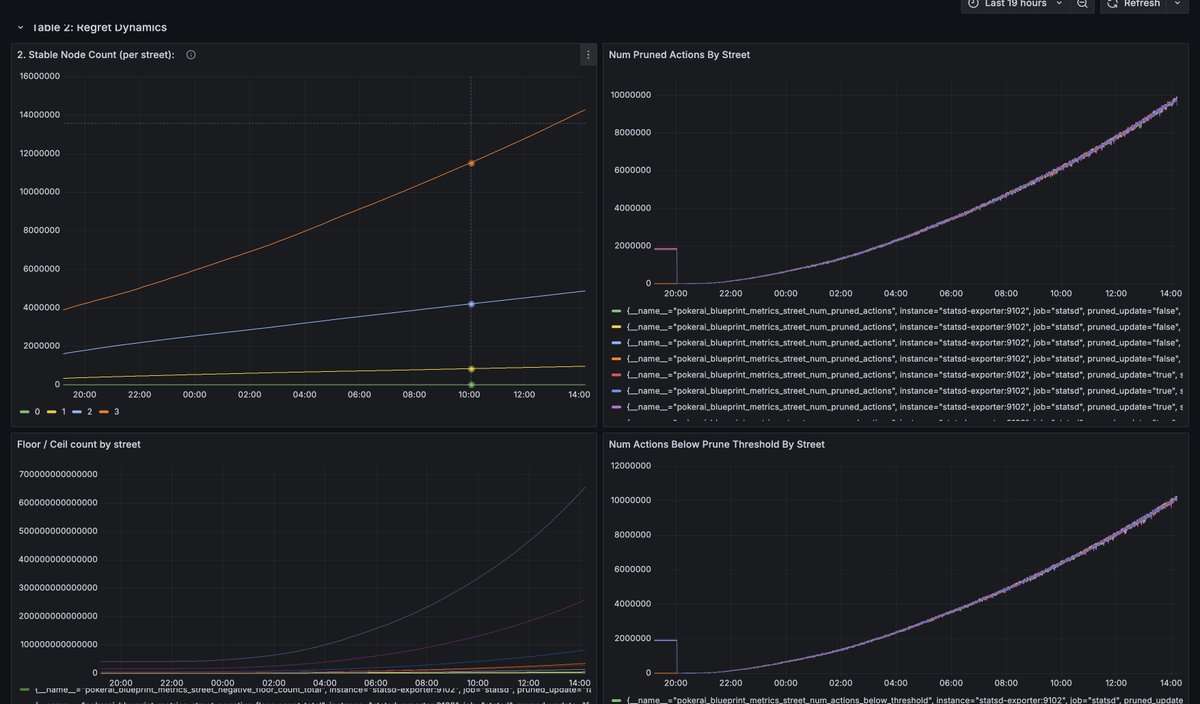The image size is (1200, 704).
Task: Click the yellow data point at 10:00
Action: 471,369
